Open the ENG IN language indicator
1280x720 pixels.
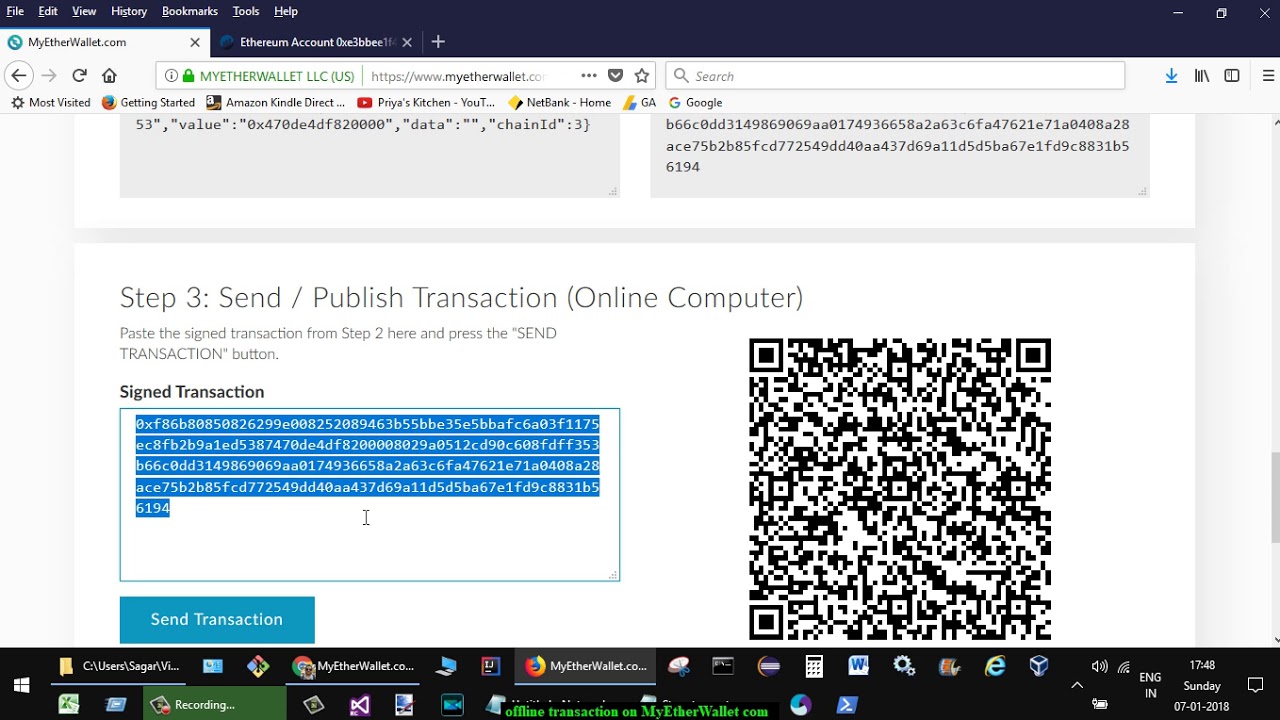pos(1151,686)
